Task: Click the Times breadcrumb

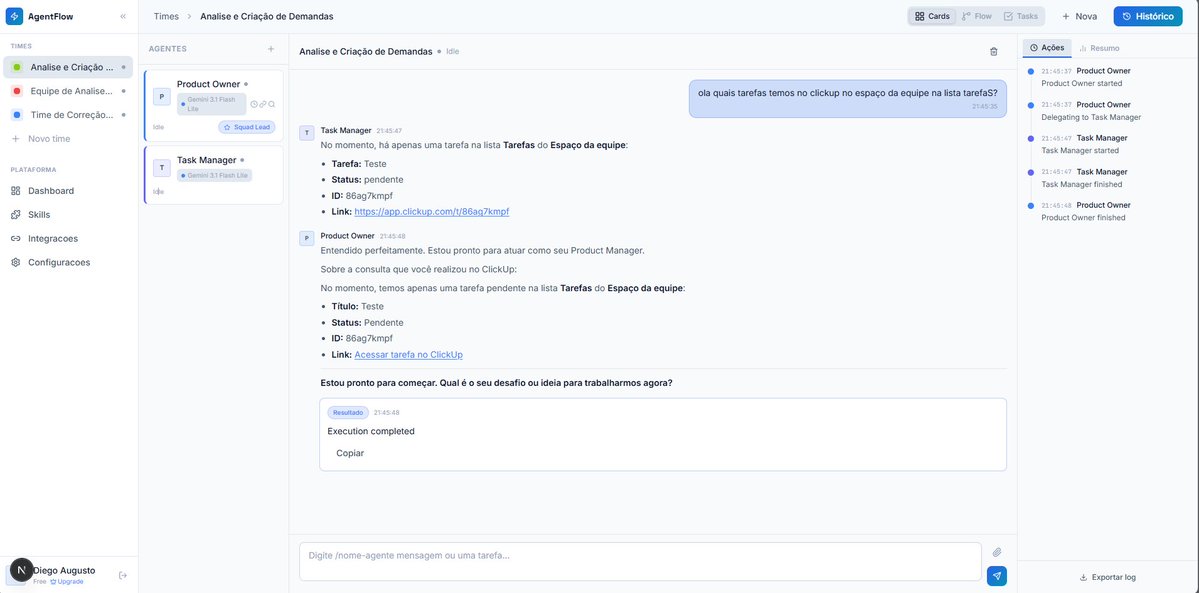Action: [x=166, y=16]
